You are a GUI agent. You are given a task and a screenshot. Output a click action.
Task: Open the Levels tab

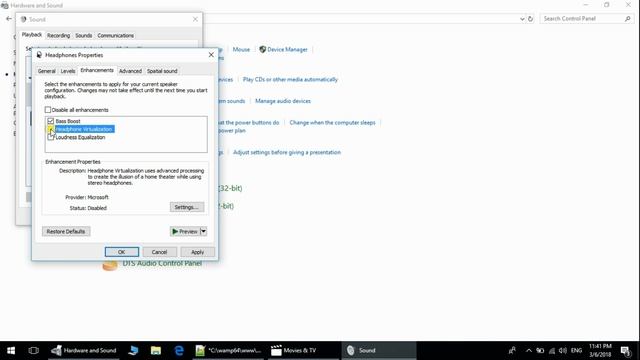68,71
